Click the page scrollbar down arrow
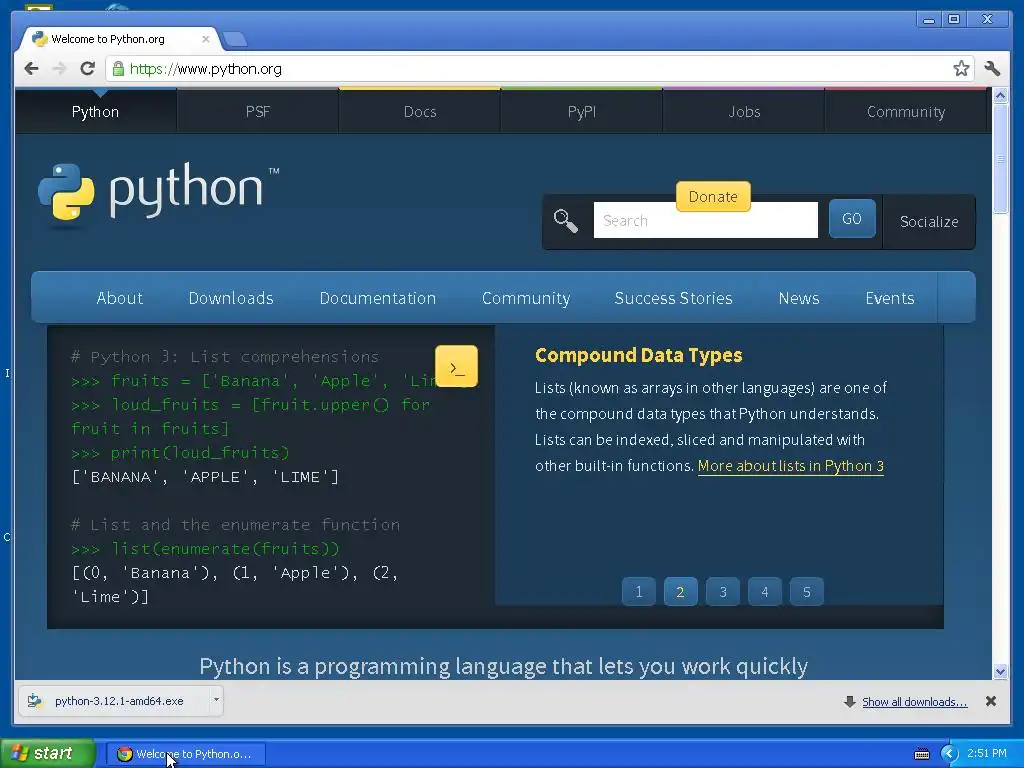The image size is (1024, 768). pos(1000,671)
